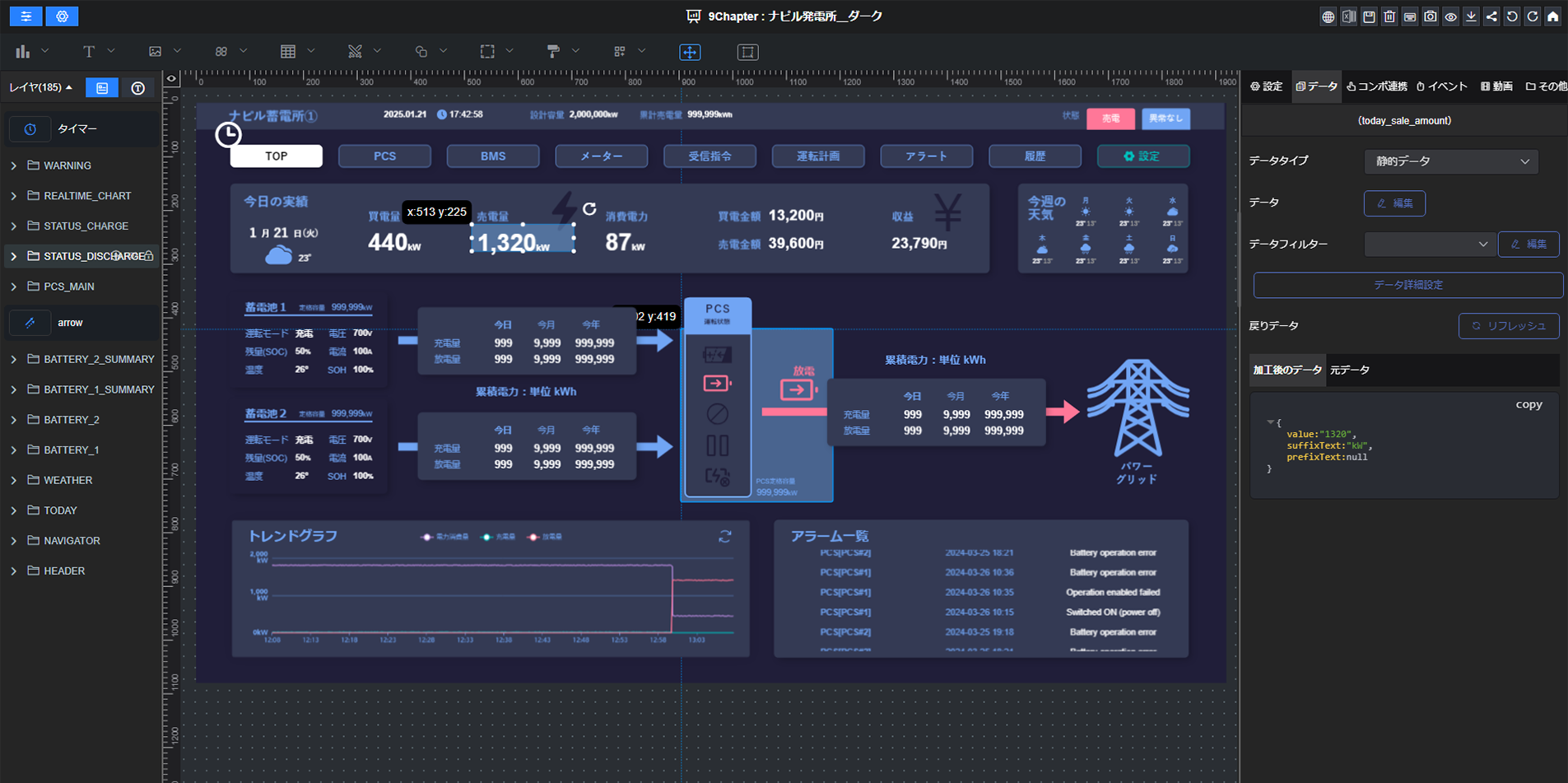This screenshot has width=1568, height=783.
Task: Expand the WARNING layer folder
Action: (x=14, y=165)
